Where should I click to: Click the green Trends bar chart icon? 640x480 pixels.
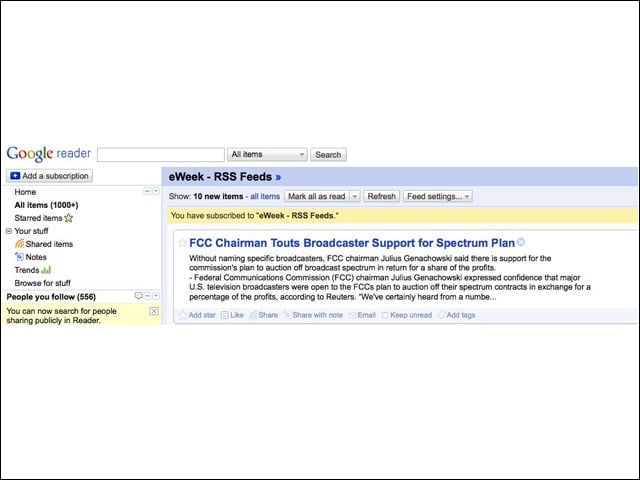pos(46,270)
